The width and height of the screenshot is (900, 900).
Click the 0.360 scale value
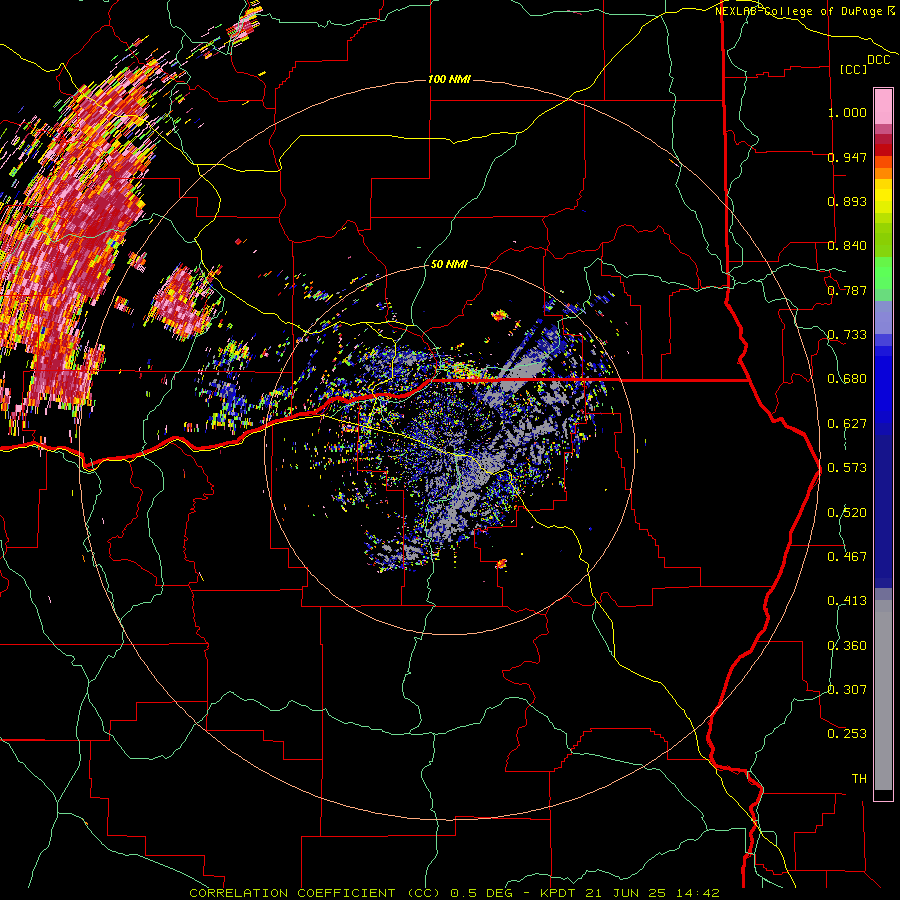847,646
